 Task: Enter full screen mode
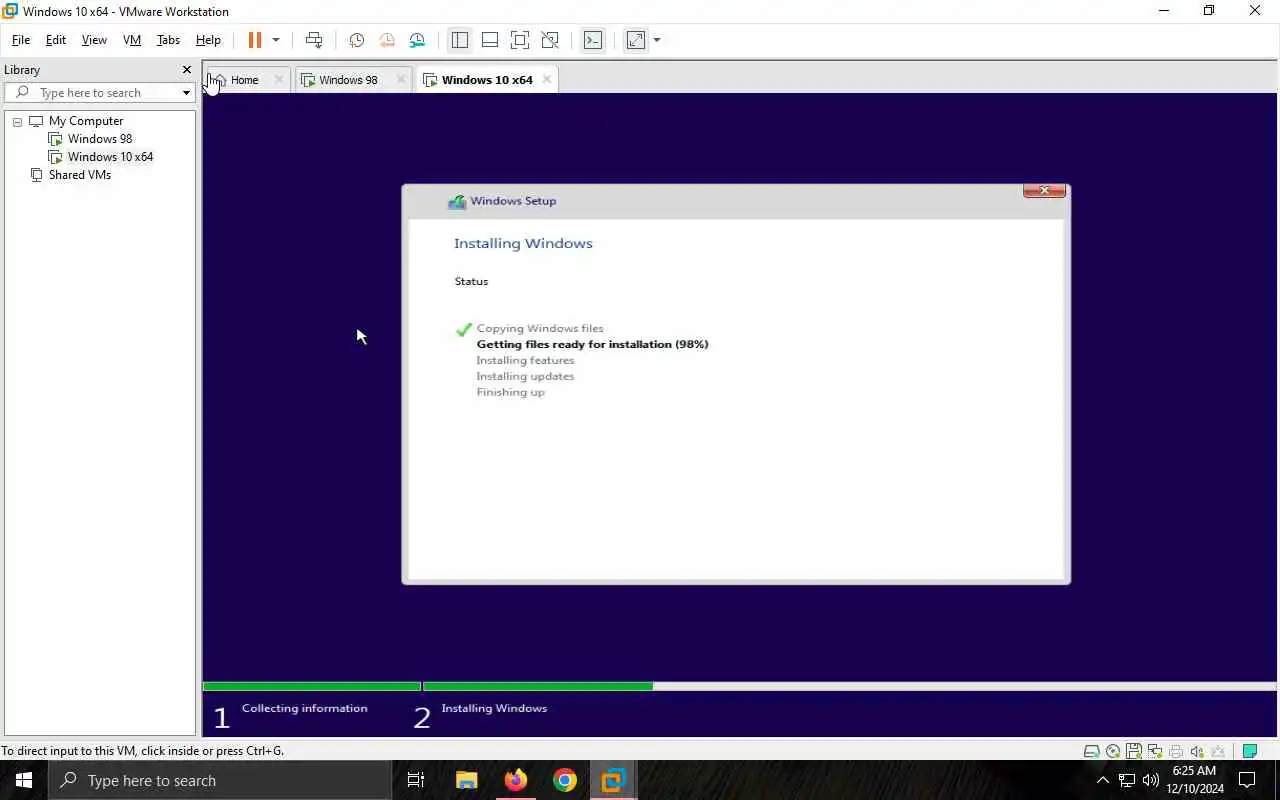tap(520, 40)
